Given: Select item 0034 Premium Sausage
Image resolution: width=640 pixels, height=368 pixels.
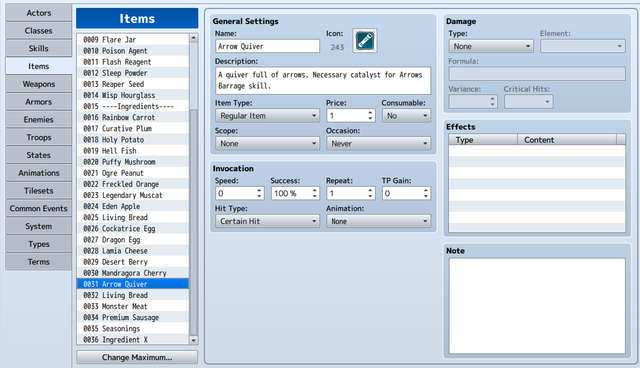Looking at the screenshot, I should (133, 317).
